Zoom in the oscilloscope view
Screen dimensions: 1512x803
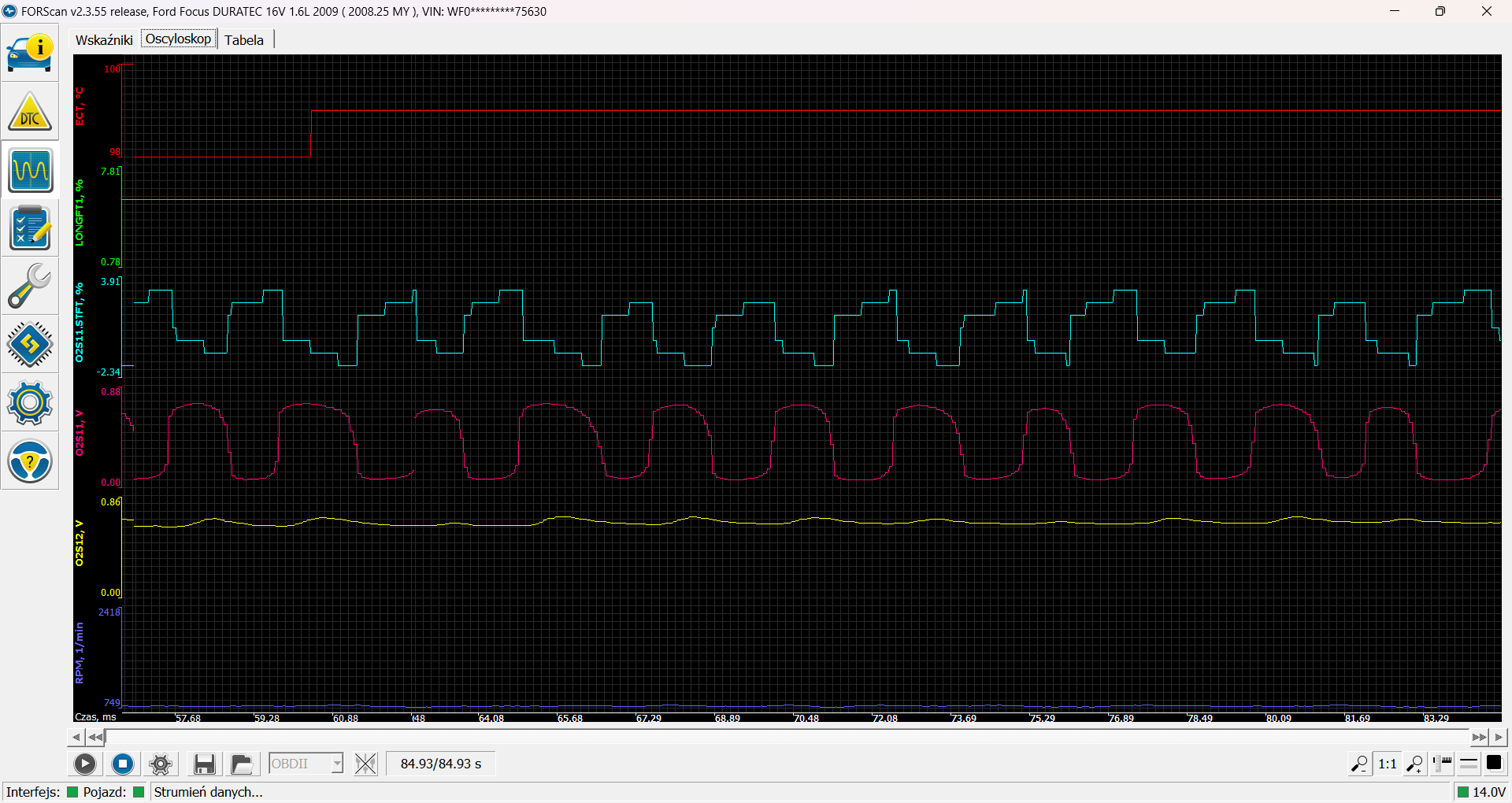(x=1415, y=764)
